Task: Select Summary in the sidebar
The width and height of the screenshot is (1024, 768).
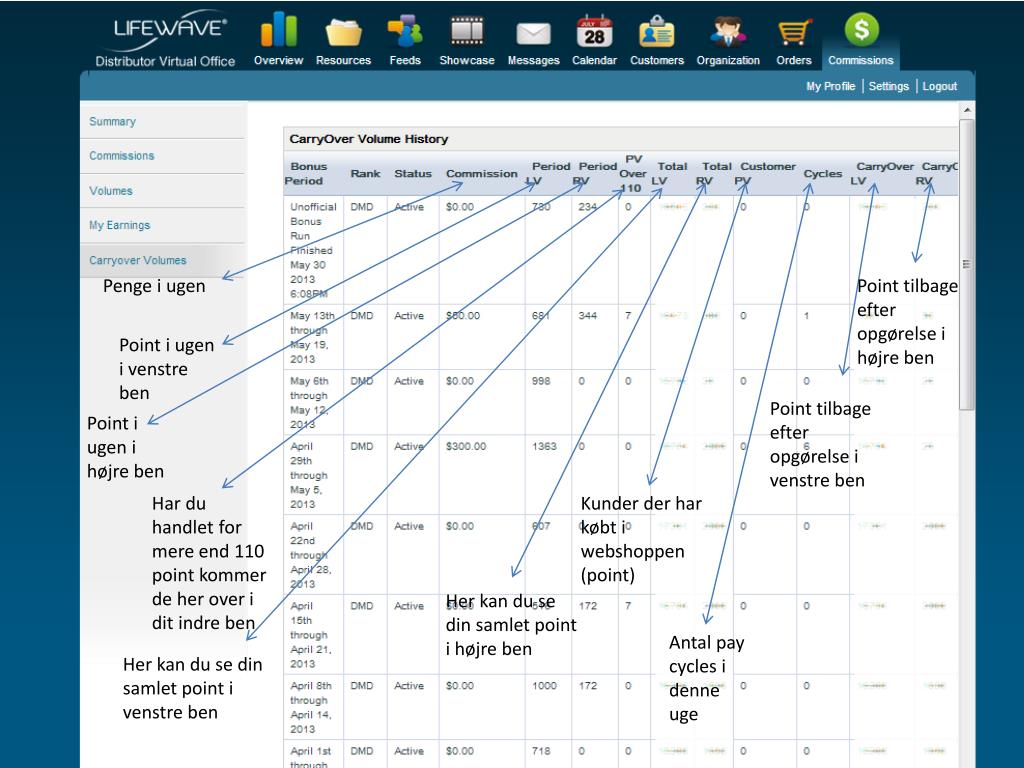Action: 113,121
